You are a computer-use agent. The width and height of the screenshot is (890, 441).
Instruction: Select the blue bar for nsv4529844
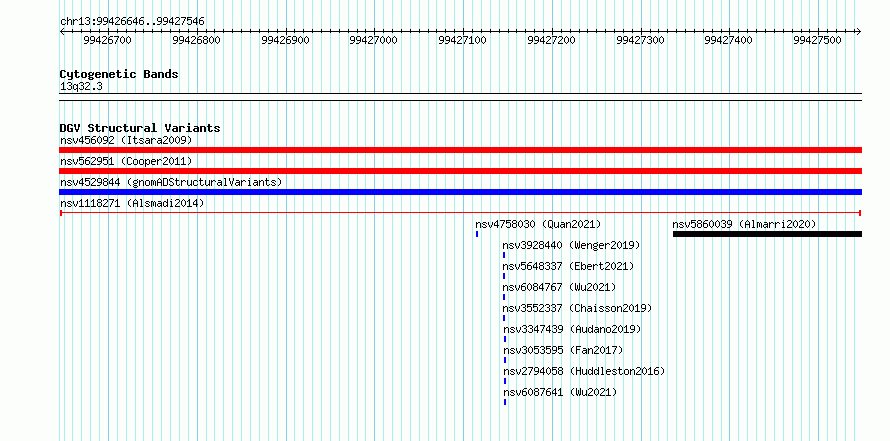[x=460, y=192]
